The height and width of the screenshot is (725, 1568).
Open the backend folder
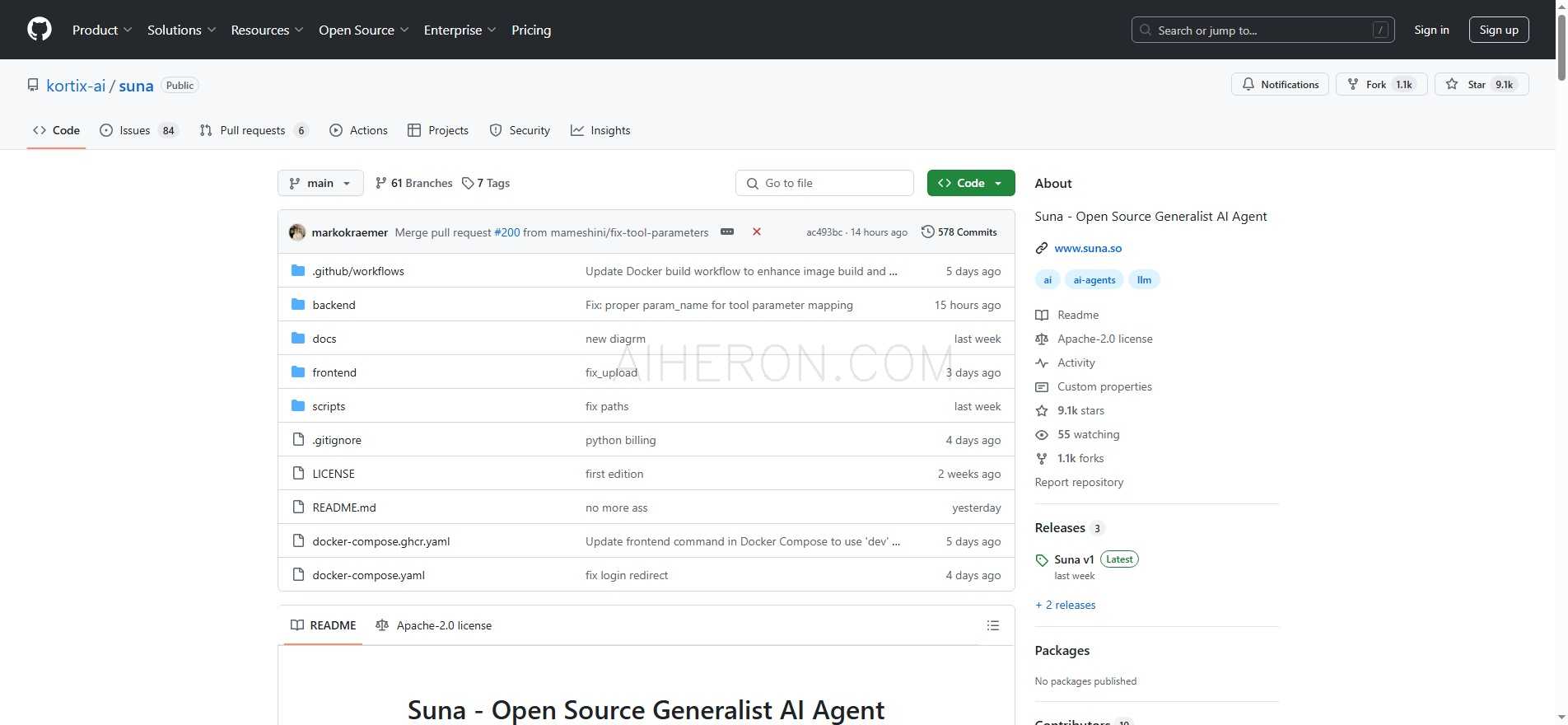click(x=334, y=305)
